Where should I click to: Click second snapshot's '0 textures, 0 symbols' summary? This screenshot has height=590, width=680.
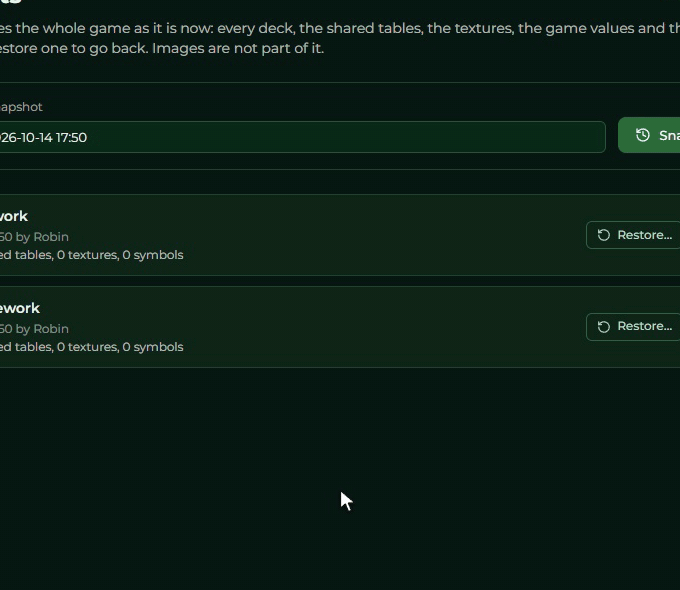[x=120, y=347]
